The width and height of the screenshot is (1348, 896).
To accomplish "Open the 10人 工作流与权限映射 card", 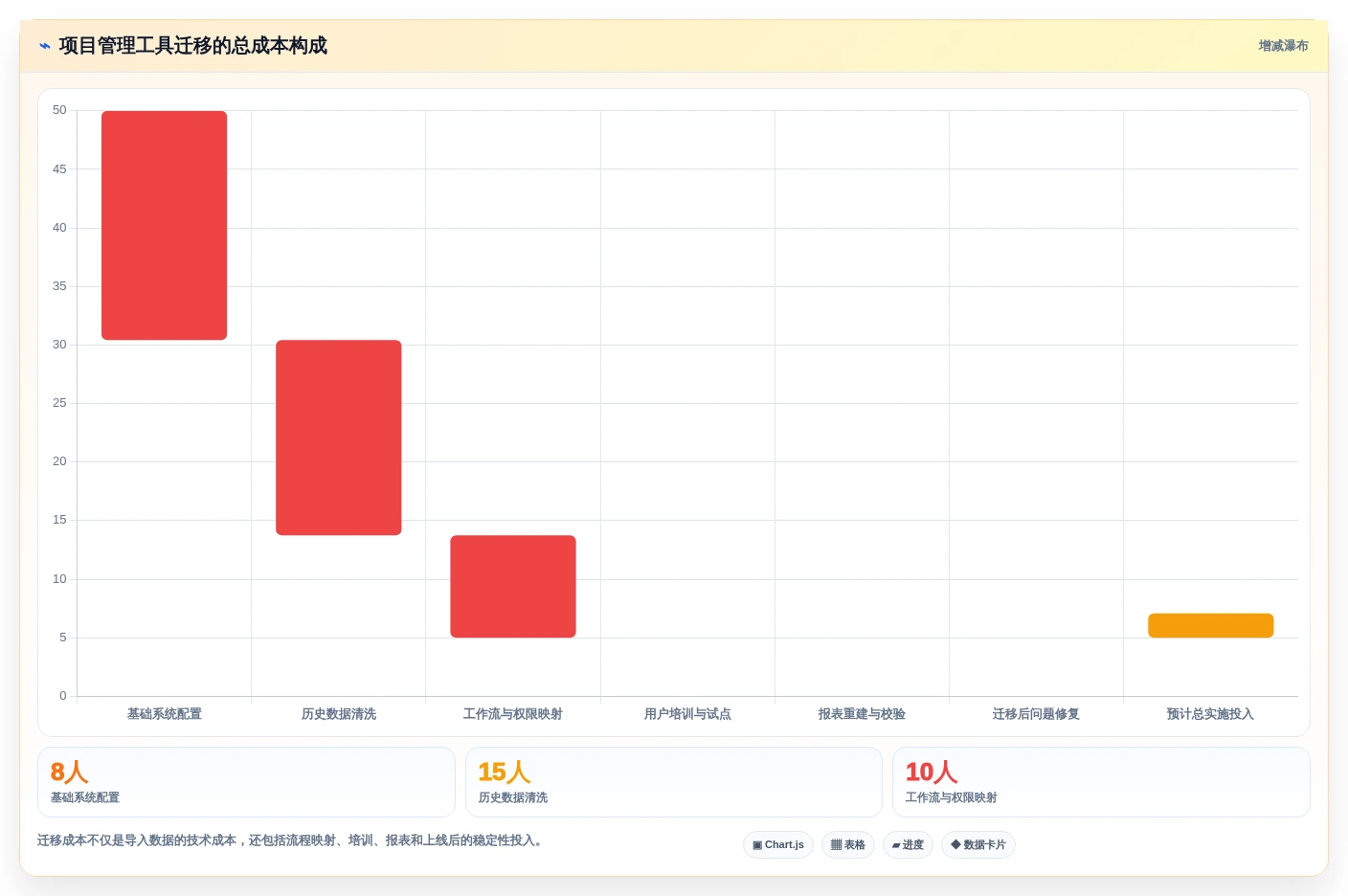I will [x=1101, y=782].
